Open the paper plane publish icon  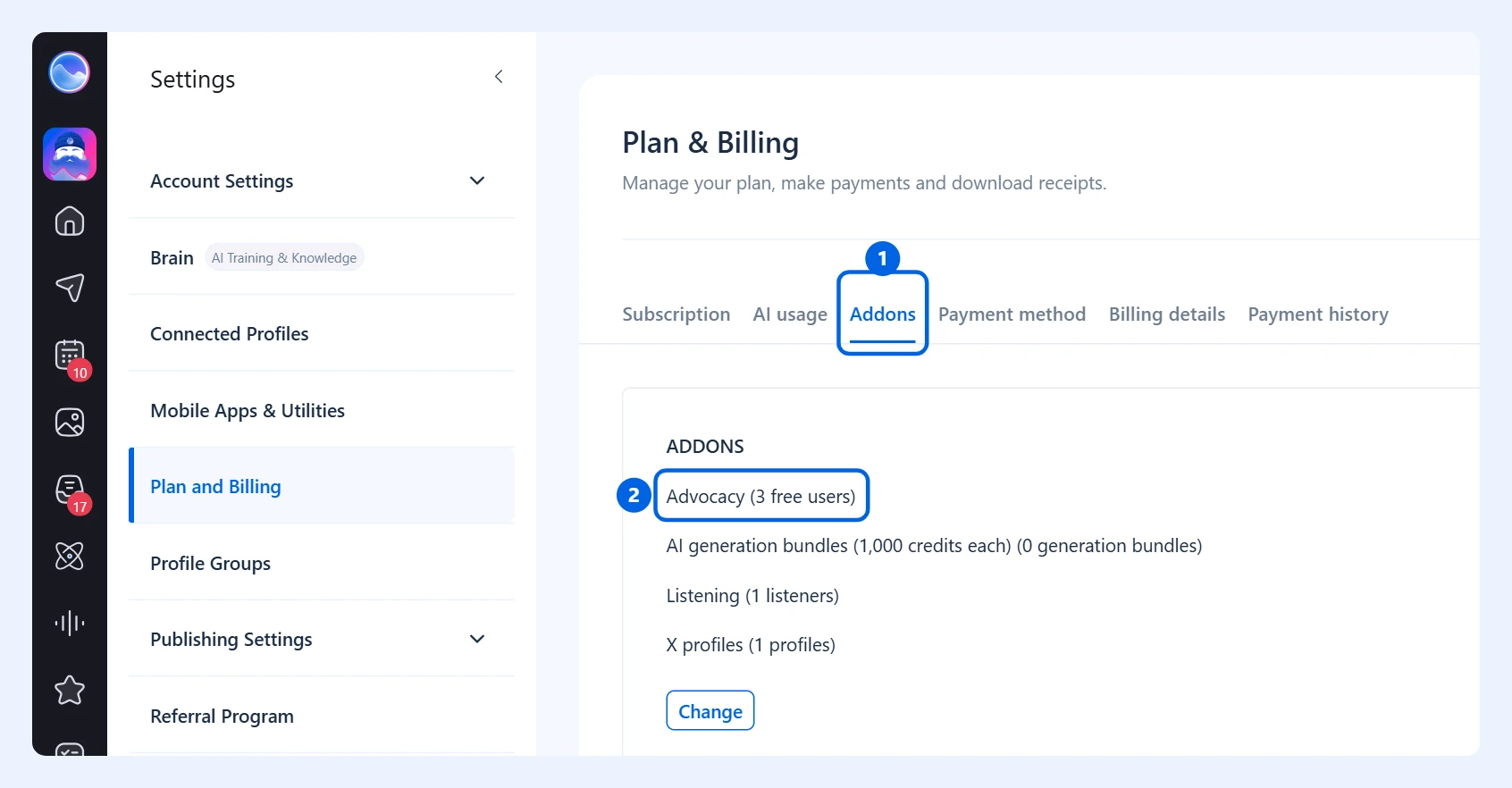click(70, 288)
